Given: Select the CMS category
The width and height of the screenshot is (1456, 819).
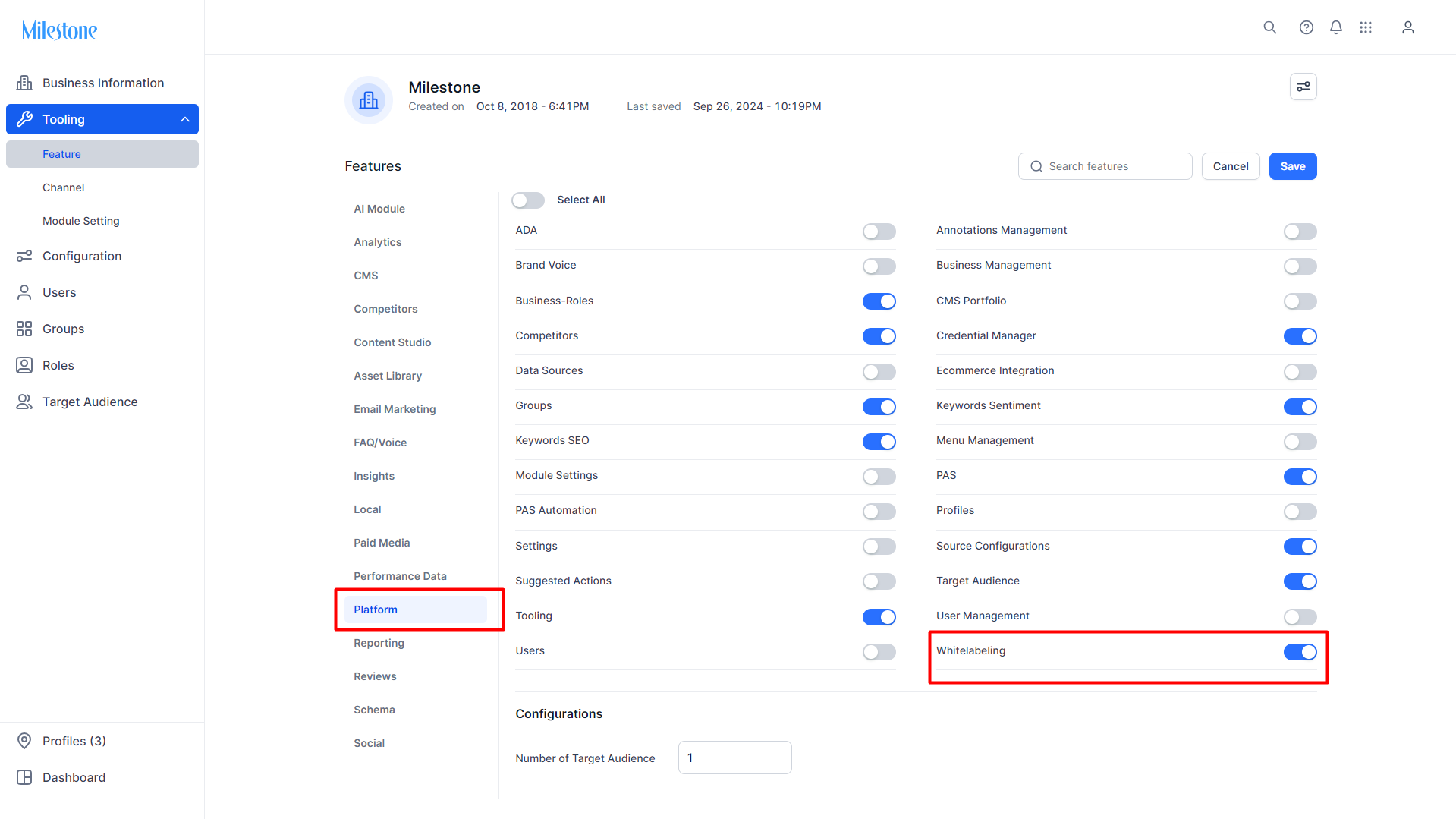Looking at the screenshot, I should point(416,276).
